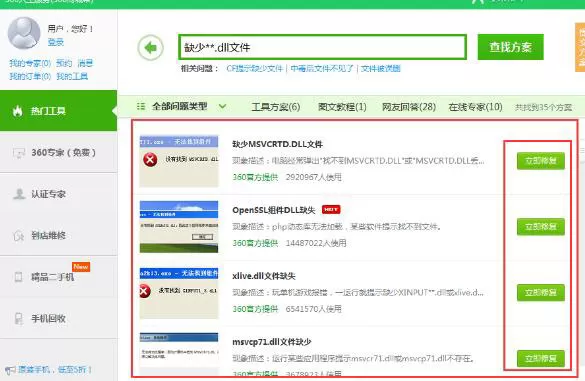
Task: Select 精品二手机 phone icon item
Action: 59,277
